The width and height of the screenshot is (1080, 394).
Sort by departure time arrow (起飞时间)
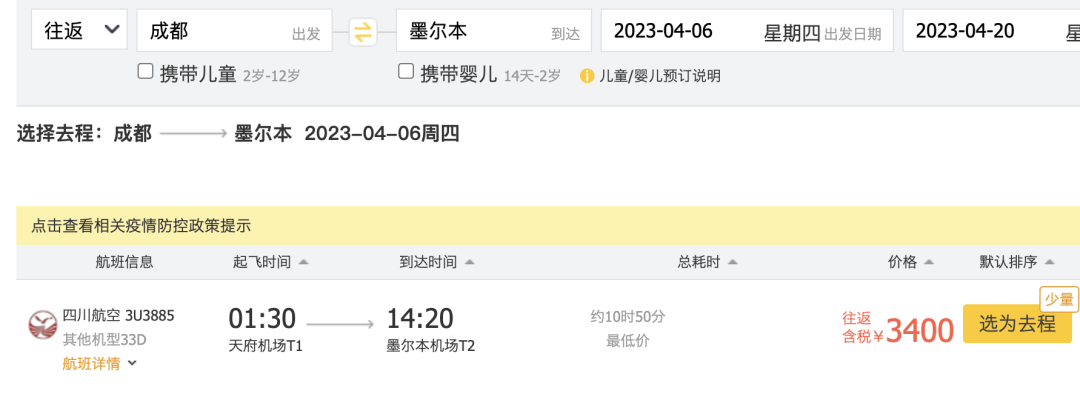click(x=304, y=262)
